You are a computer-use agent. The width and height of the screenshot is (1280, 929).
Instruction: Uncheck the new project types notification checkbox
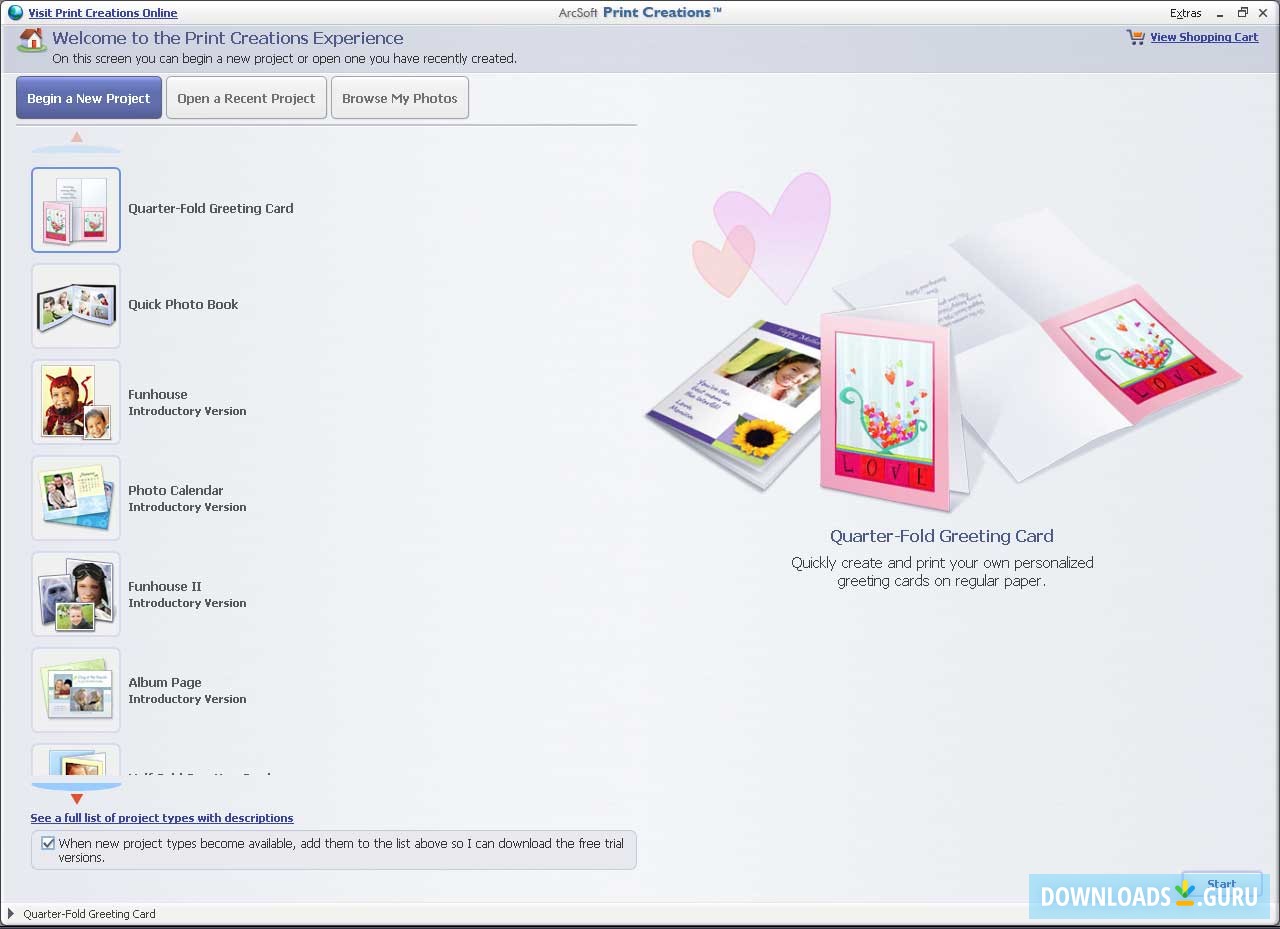pyautogui.click(x=47, y=843)
